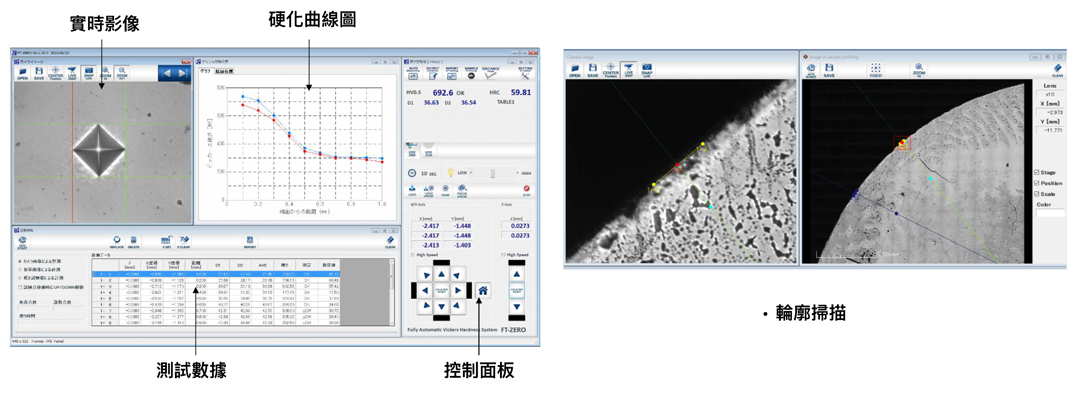
Task: Click DELETE in the test data toolbar
Action: point(134,242)
